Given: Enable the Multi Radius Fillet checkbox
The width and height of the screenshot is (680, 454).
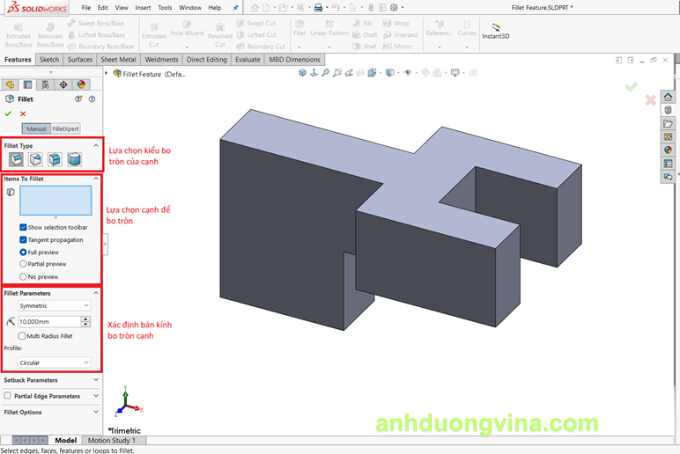Looking at the screenshot, I should (23, 336).
